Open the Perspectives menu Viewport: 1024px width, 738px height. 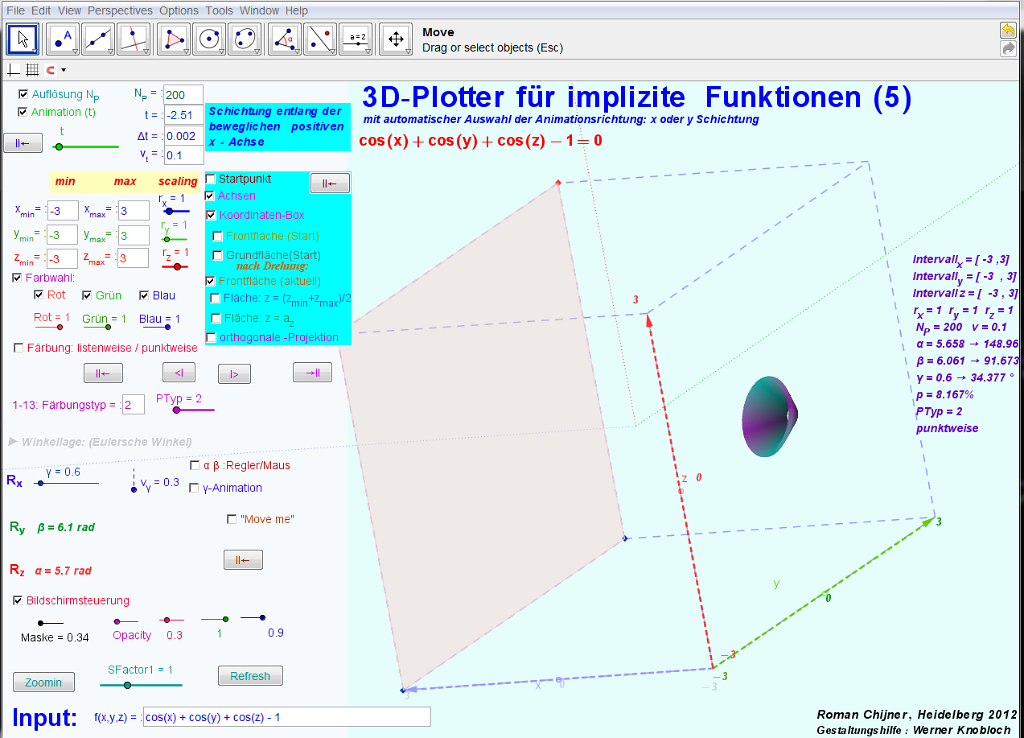(x=120, y=10)
